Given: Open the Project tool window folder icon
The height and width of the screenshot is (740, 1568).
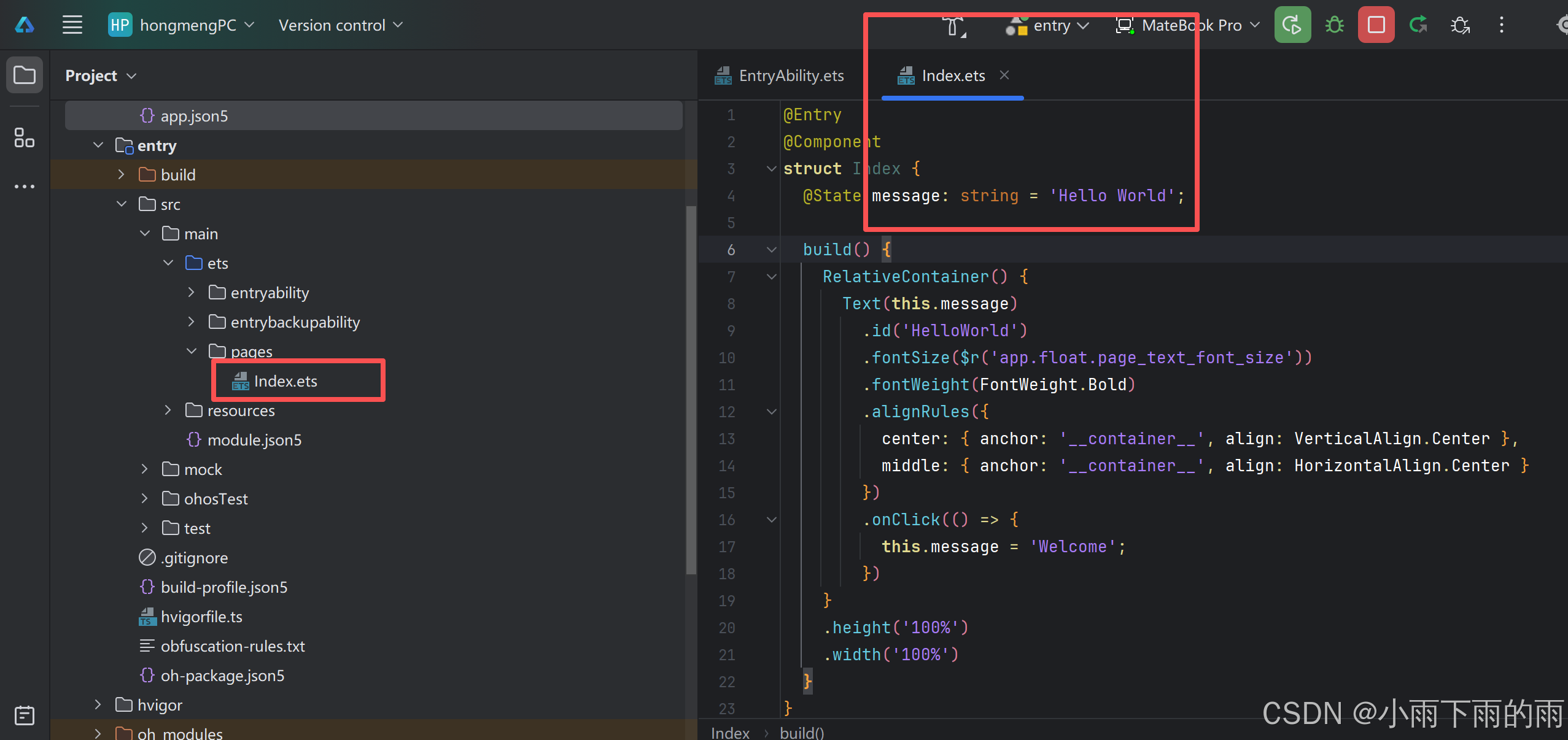Looking at the screenshot, I should [x=25, y=75].
